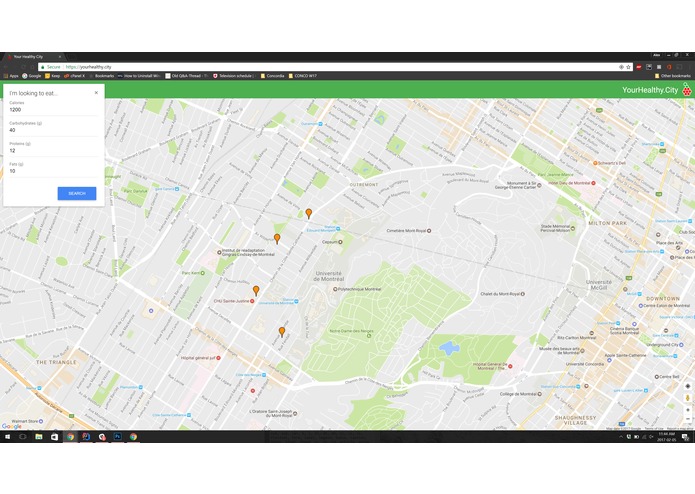Select the orange marker south of Université de Montréal station
Screen dimensions: 695x494
coord(282,332)
